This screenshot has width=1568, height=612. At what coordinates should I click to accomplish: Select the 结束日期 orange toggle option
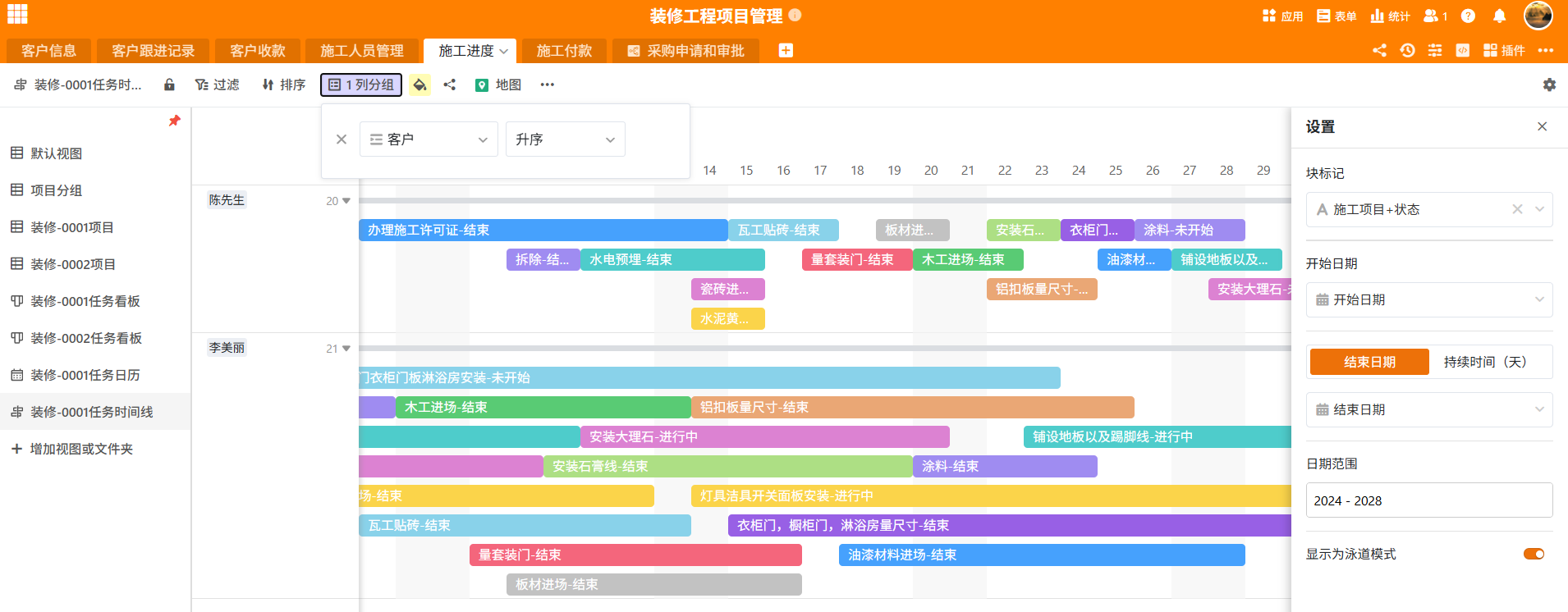point(1369,362)
